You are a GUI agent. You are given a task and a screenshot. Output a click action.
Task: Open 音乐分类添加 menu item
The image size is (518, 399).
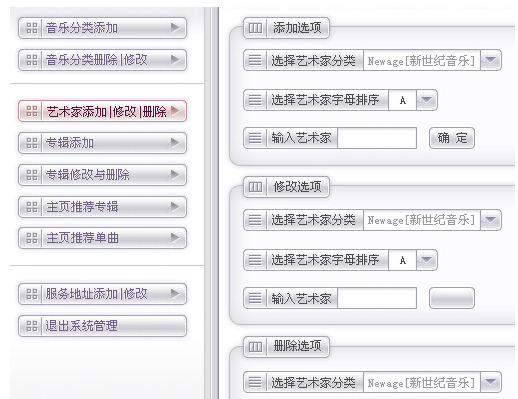click(102, 28)
